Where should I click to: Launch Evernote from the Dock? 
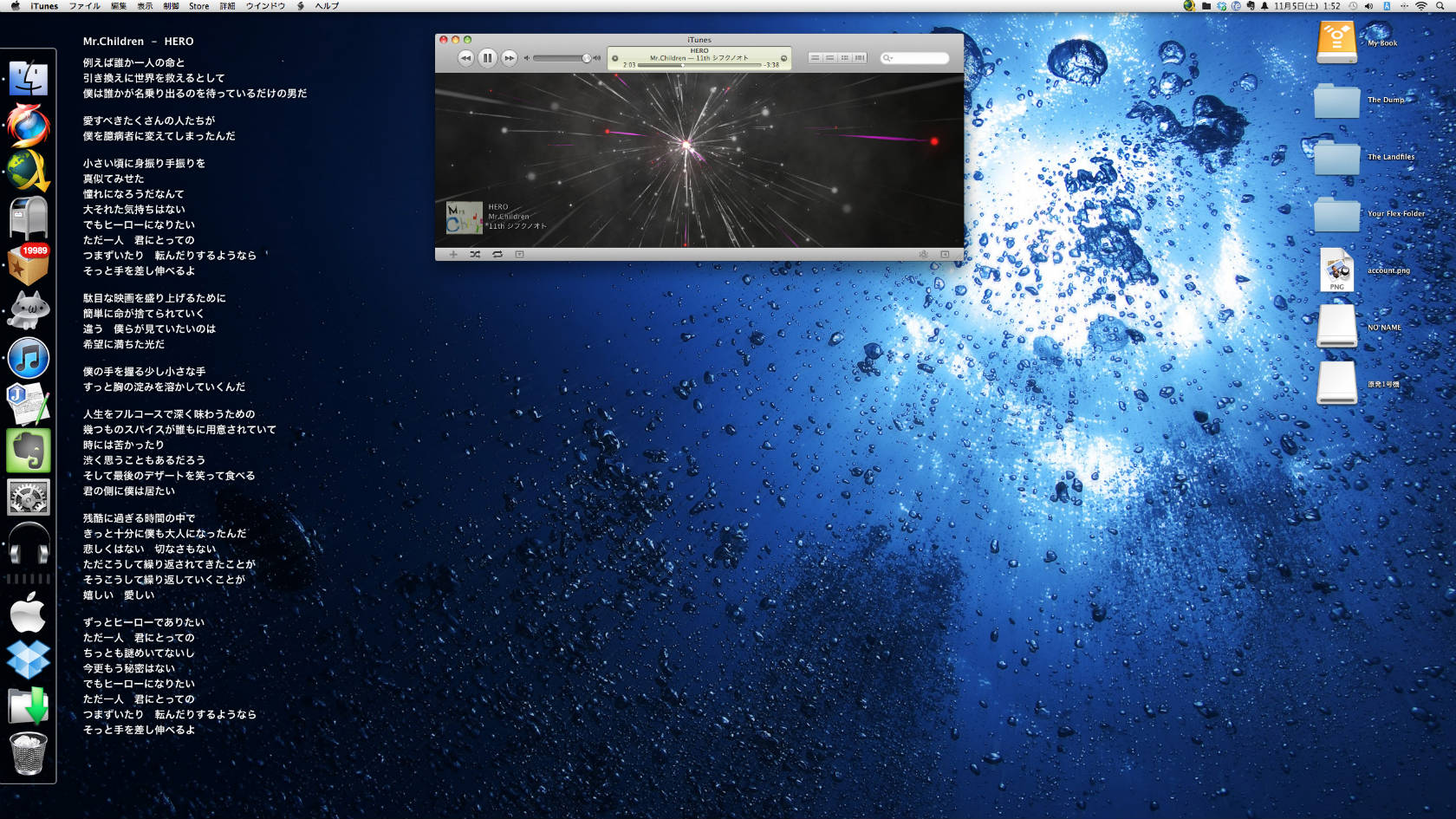(x=28, y=451)
